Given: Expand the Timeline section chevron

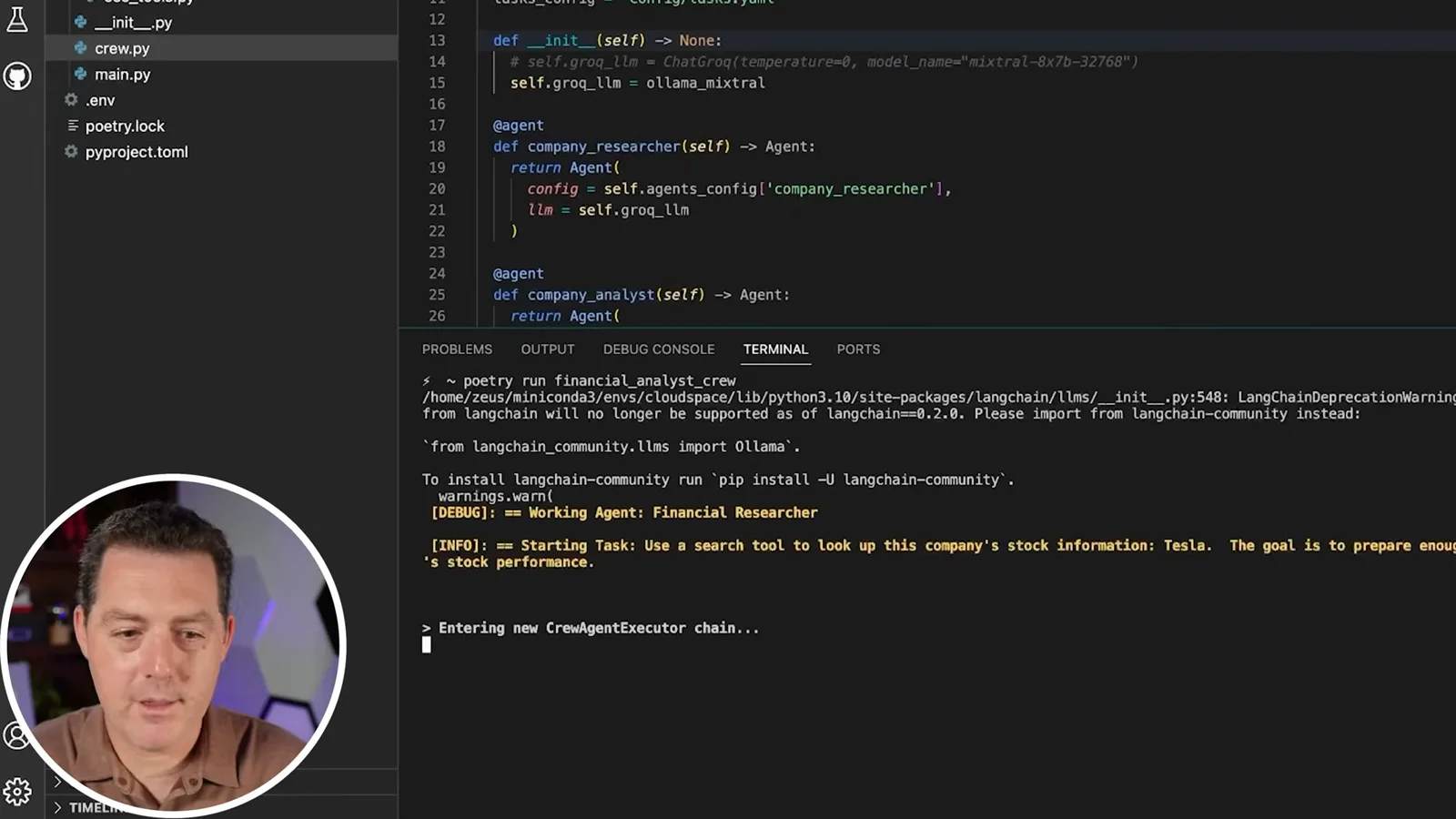Looking at the screenshot, I should coord(57,807).
